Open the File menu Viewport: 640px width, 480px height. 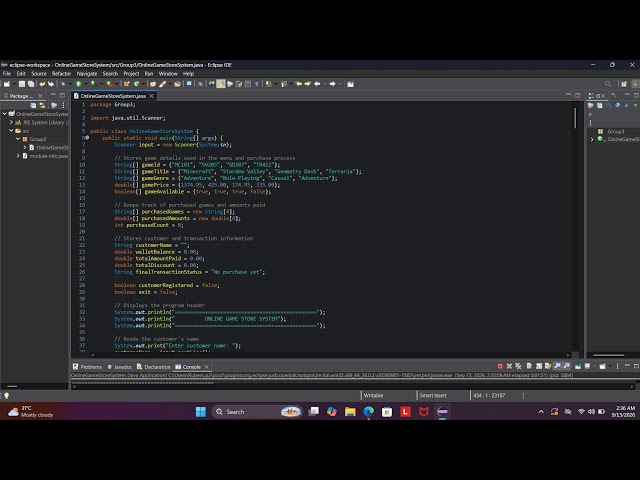[x=7, y=74]
